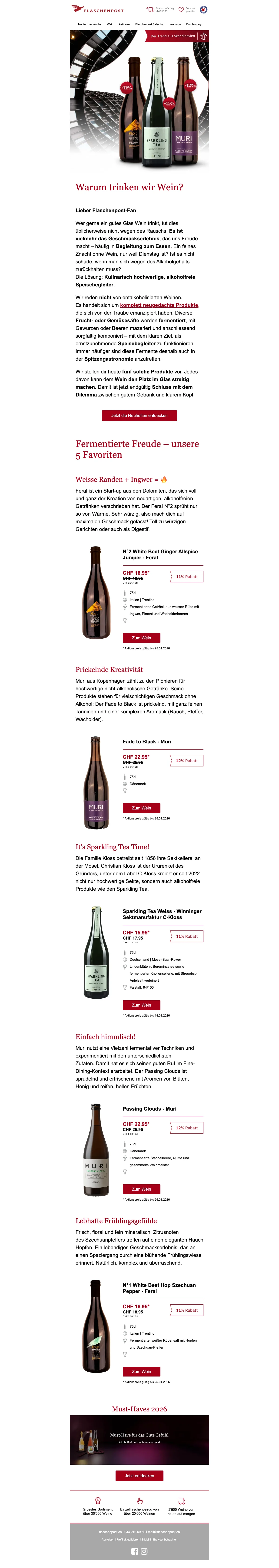The width and height of the screenshot is (279, 1568).
Task: Open the Tropfen der Woche menu item
Action: [x=89, y=24]
